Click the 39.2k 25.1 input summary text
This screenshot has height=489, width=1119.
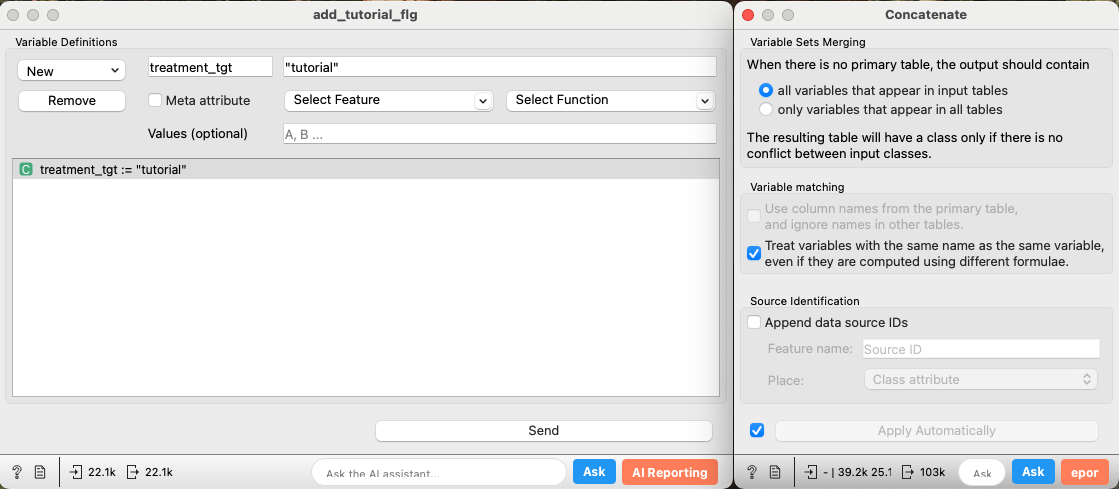[x=858, y=472]
